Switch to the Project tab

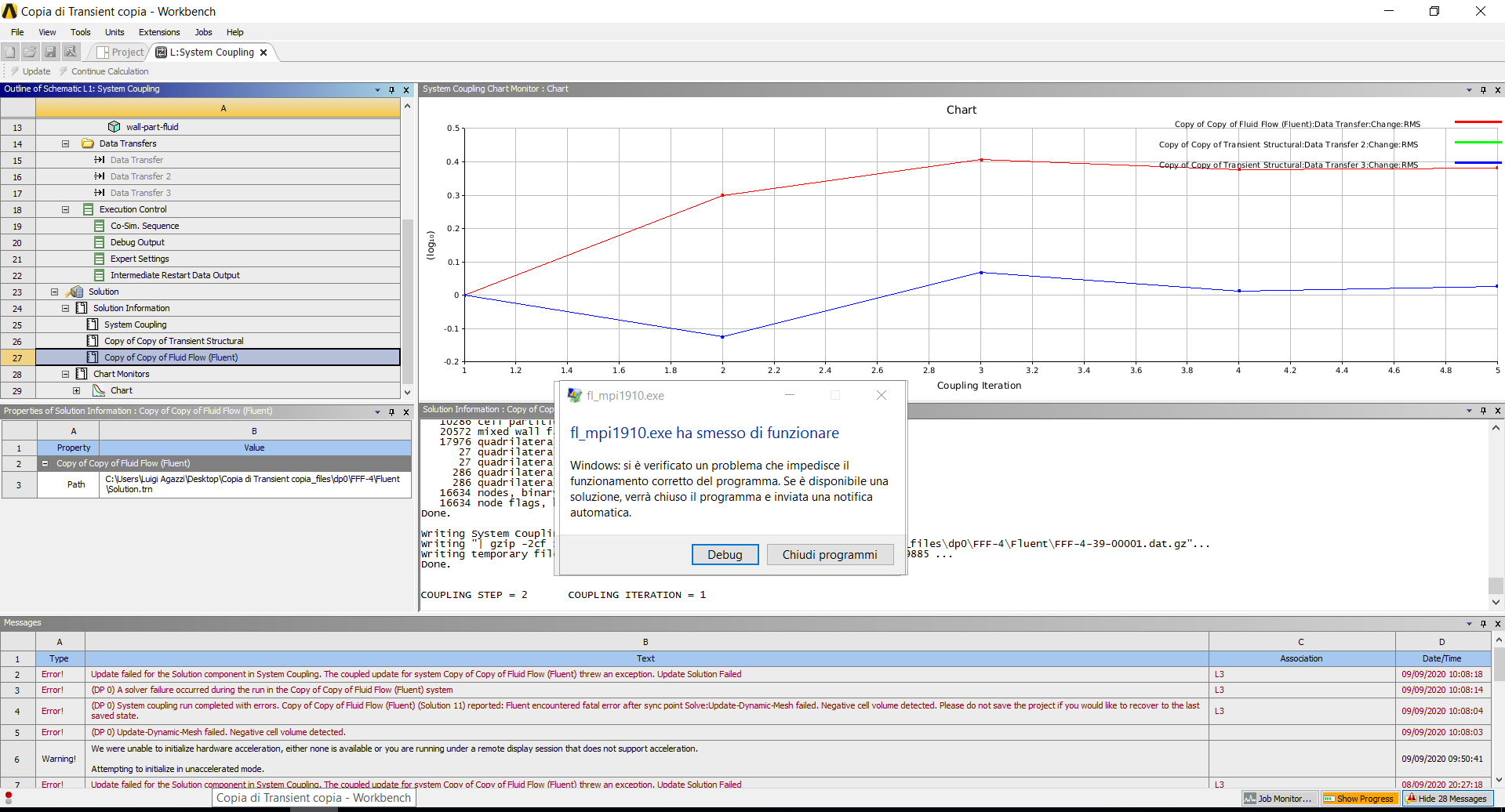point(121,53)
